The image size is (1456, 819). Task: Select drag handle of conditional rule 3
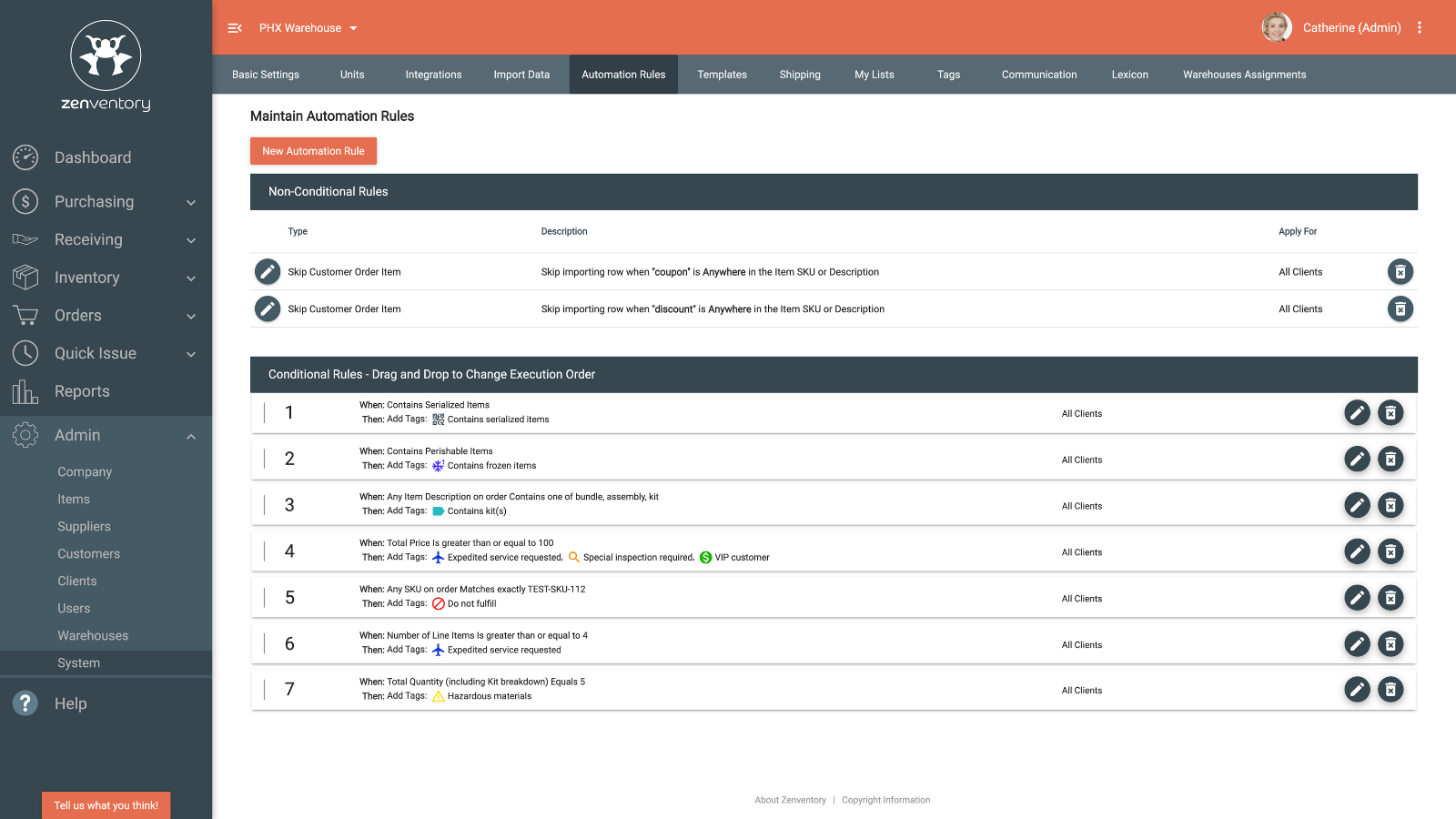(265, 505)
